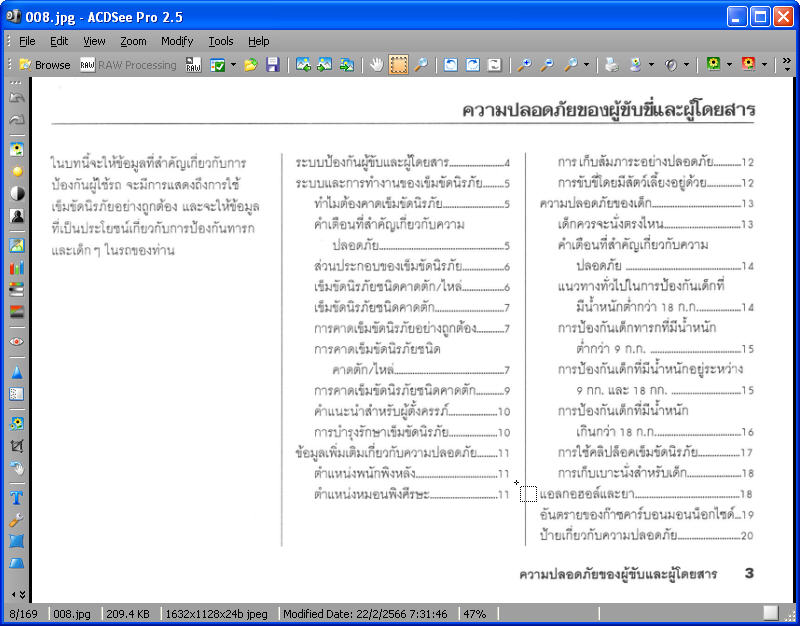Go to the next image icon
800x626 pixels.
point(325,65)
